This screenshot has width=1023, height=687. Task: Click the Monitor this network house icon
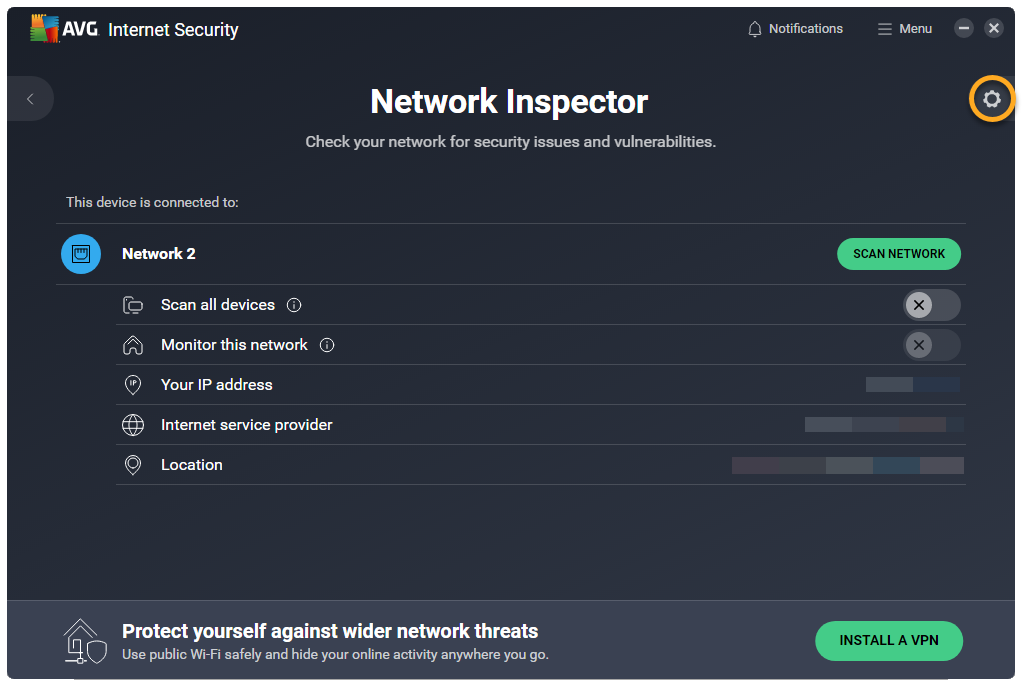tap(133, 345)
